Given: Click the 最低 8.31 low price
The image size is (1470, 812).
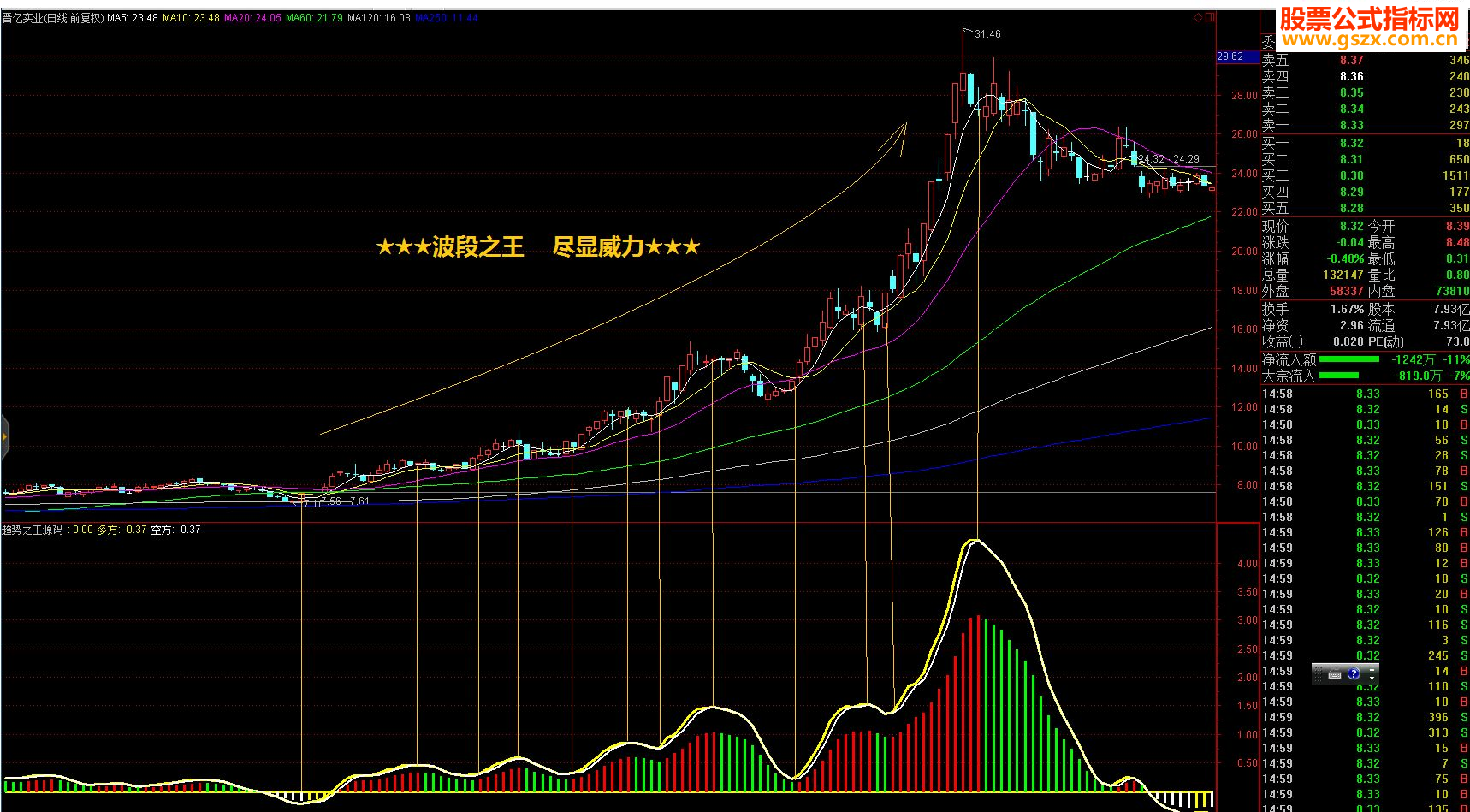Looking at the screenshot, I should point(1419,258).
